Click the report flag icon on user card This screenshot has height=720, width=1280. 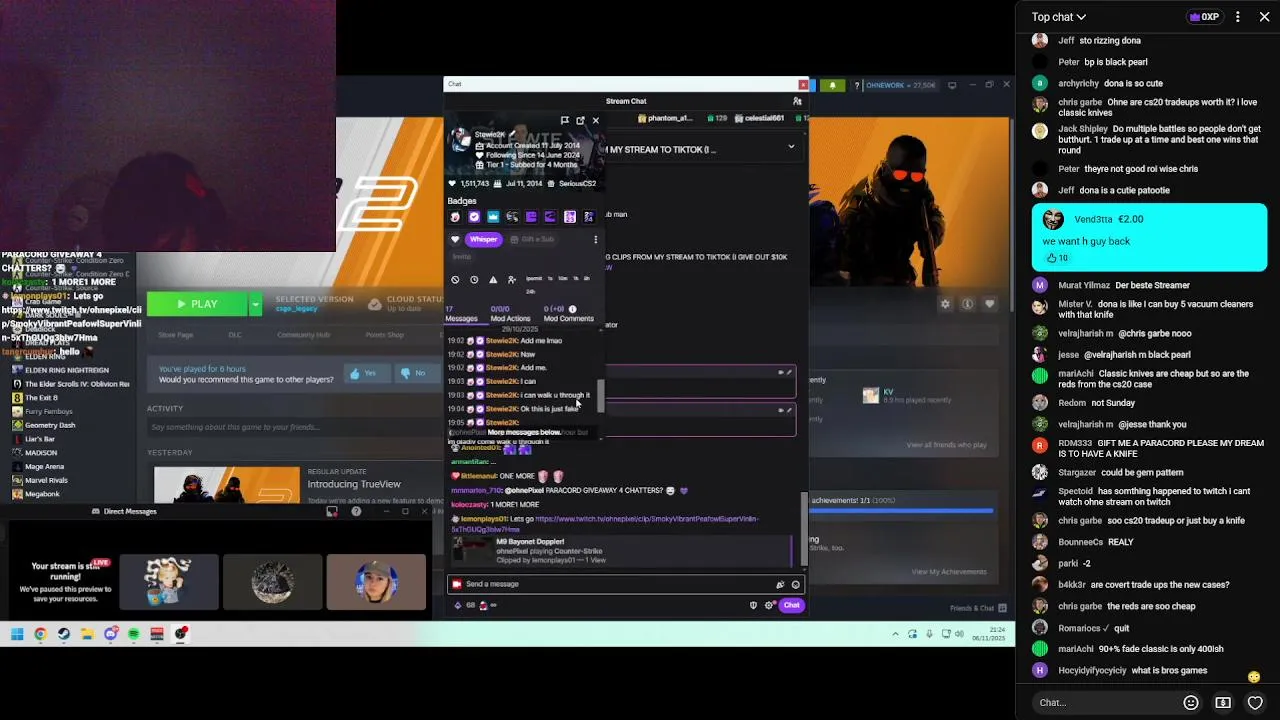tap(565, 120)
